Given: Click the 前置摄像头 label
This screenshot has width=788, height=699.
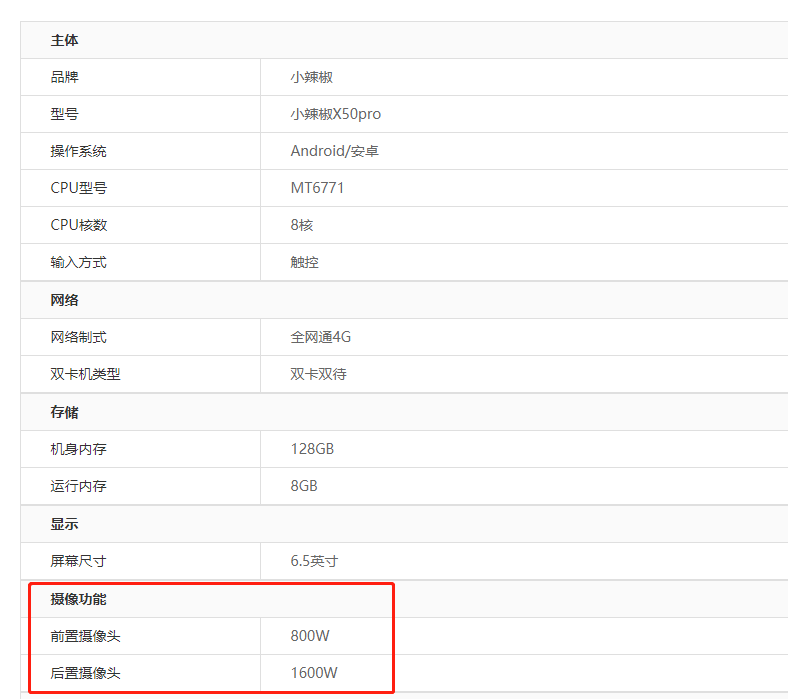Looking at the screenshot, I should [85, 636].
